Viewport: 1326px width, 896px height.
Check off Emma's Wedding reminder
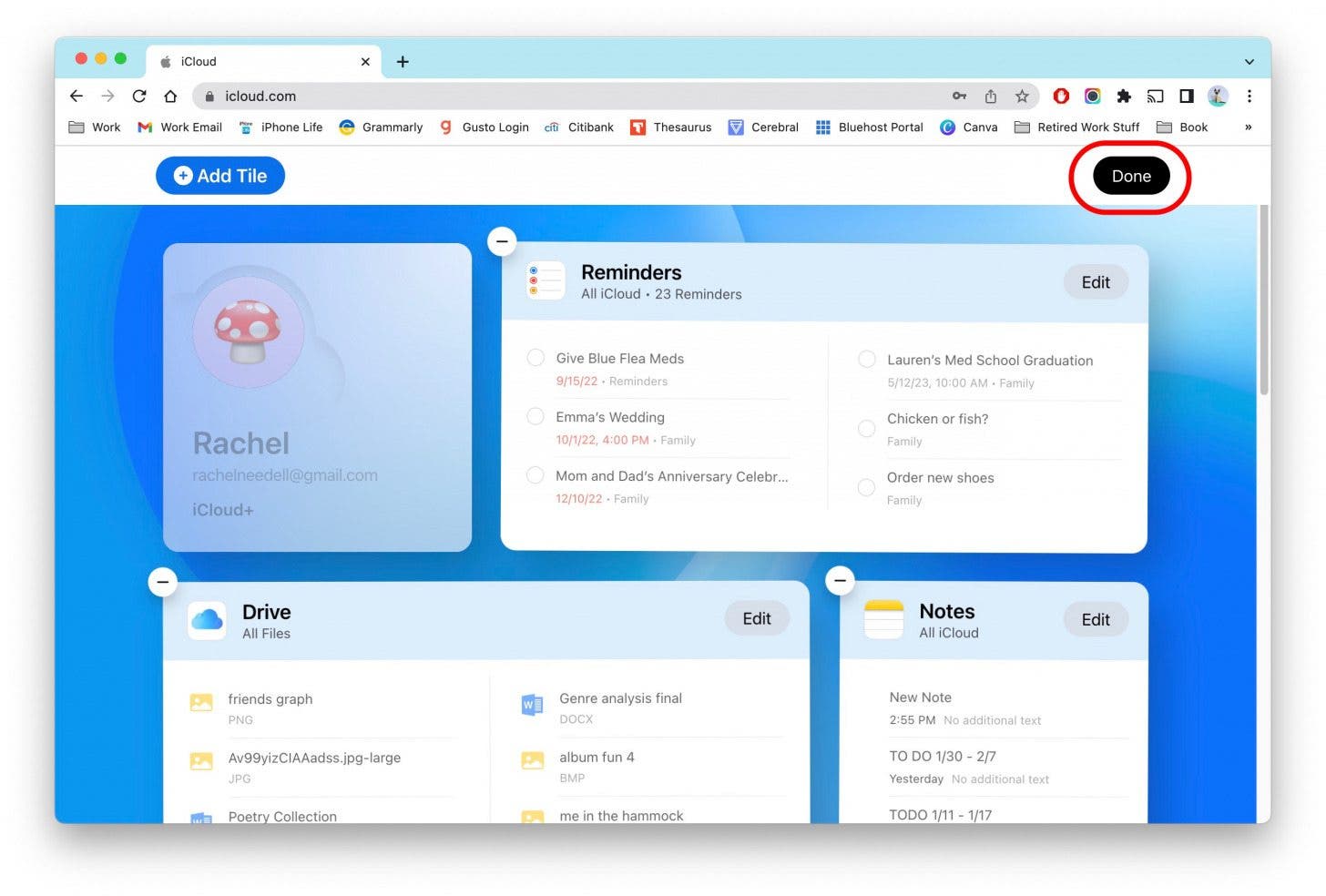coord(535,417)
